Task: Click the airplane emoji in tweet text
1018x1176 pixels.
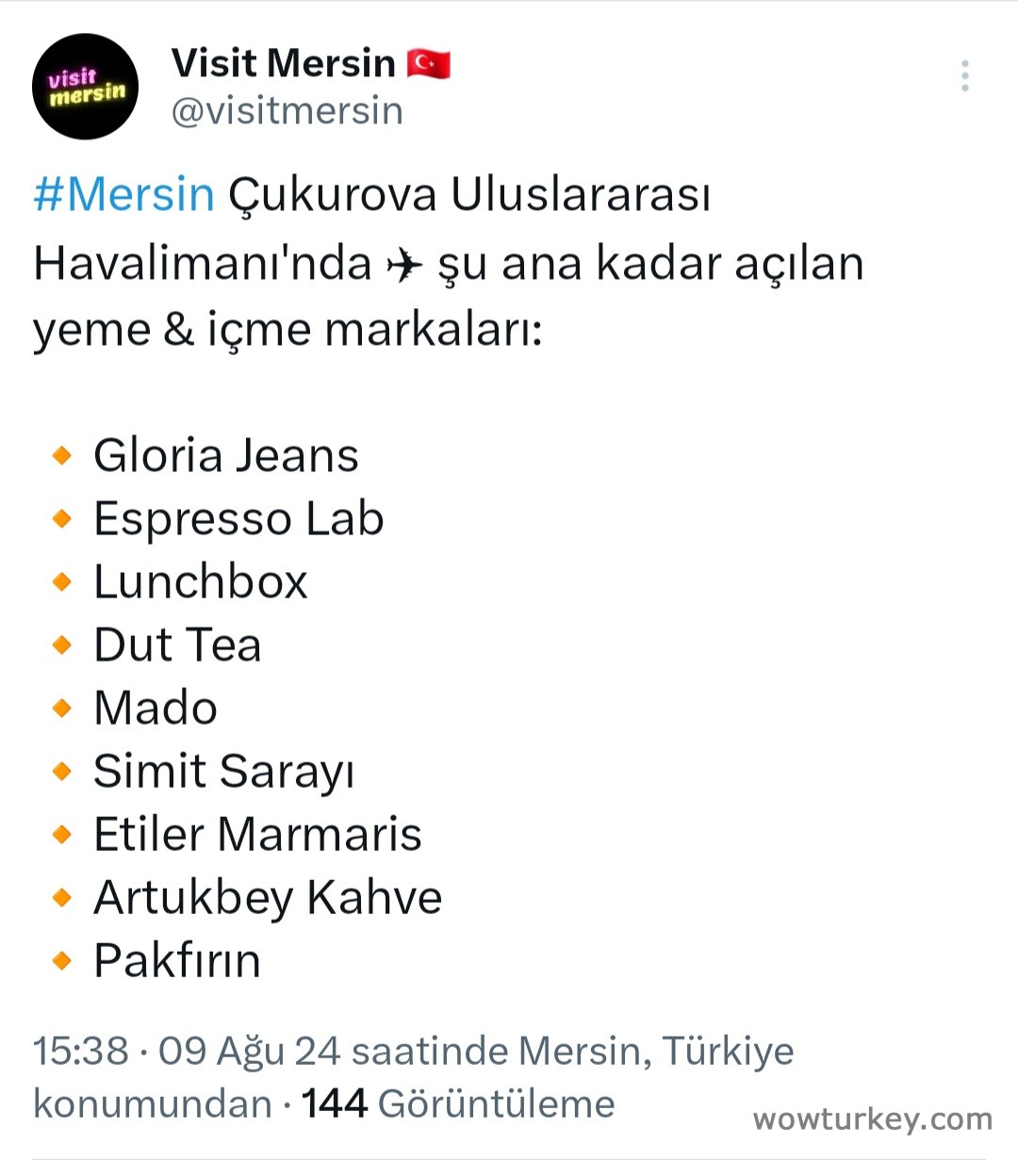Action: coord(404,265)
